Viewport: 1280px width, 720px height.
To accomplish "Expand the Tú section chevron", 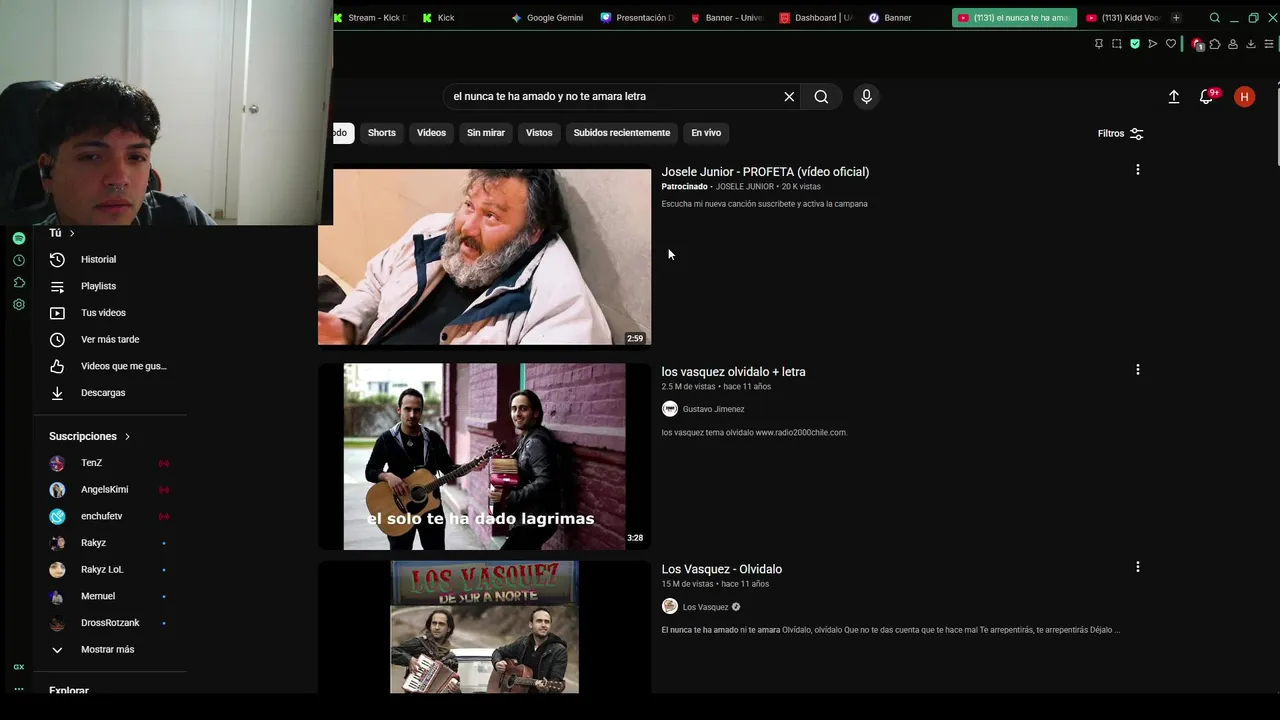I will click(x=72, y=233).
